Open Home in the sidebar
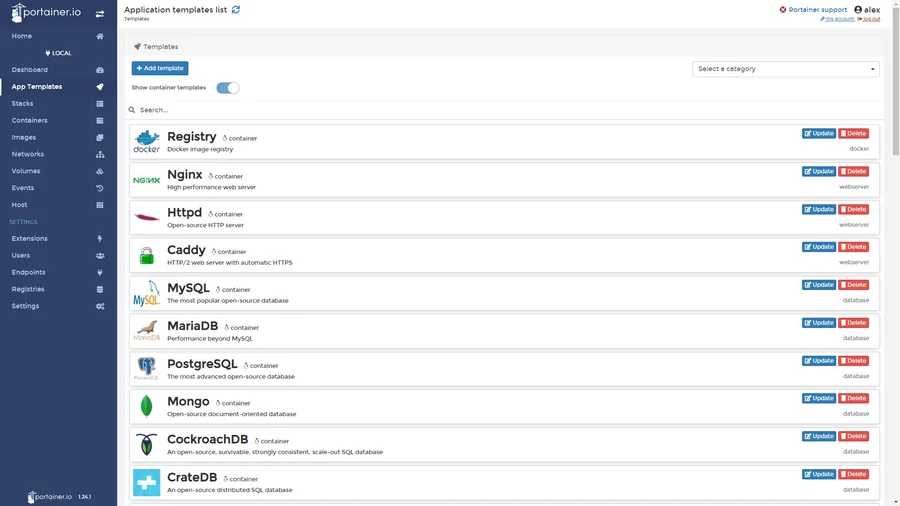The height and width of the screenshot is (506, 900). coord(22,36)
